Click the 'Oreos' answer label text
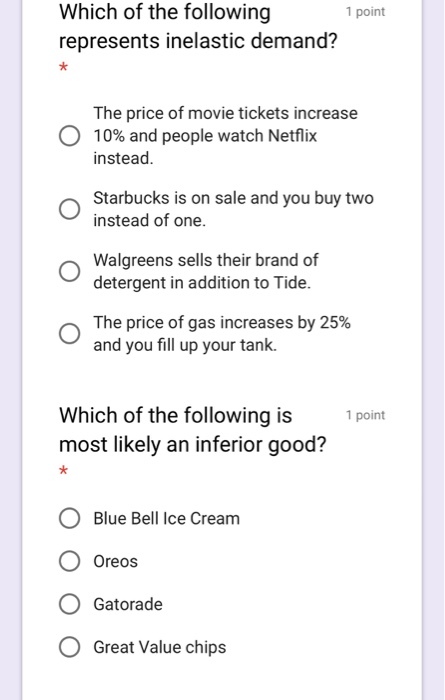 pyautogui.click(x=116, y=561)
